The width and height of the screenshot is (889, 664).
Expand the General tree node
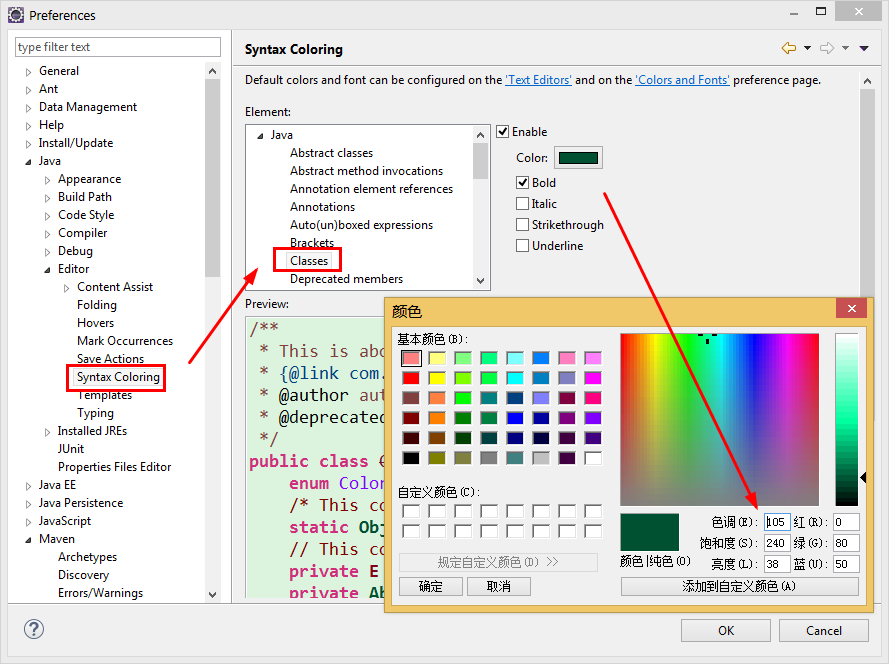(x=28, y=72)
